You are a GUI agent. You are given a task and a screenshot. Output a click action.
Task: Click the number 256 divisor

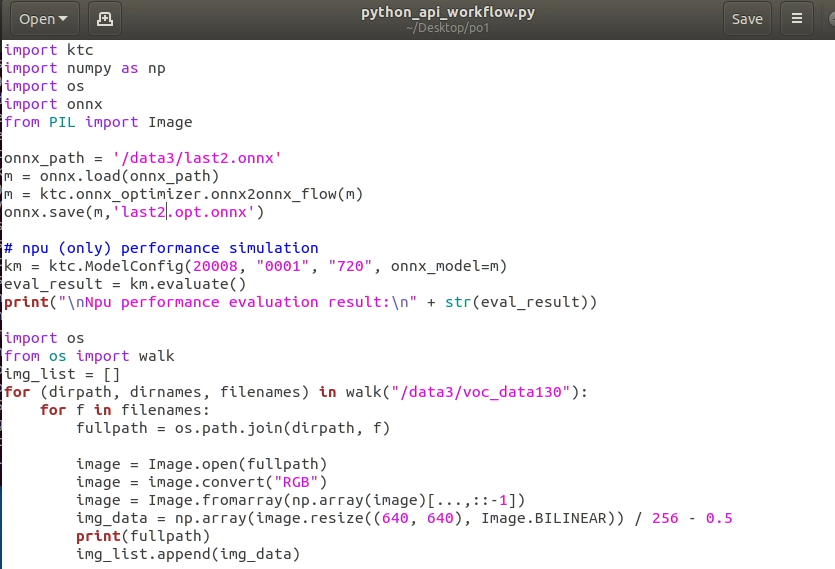tap(665, 518)
